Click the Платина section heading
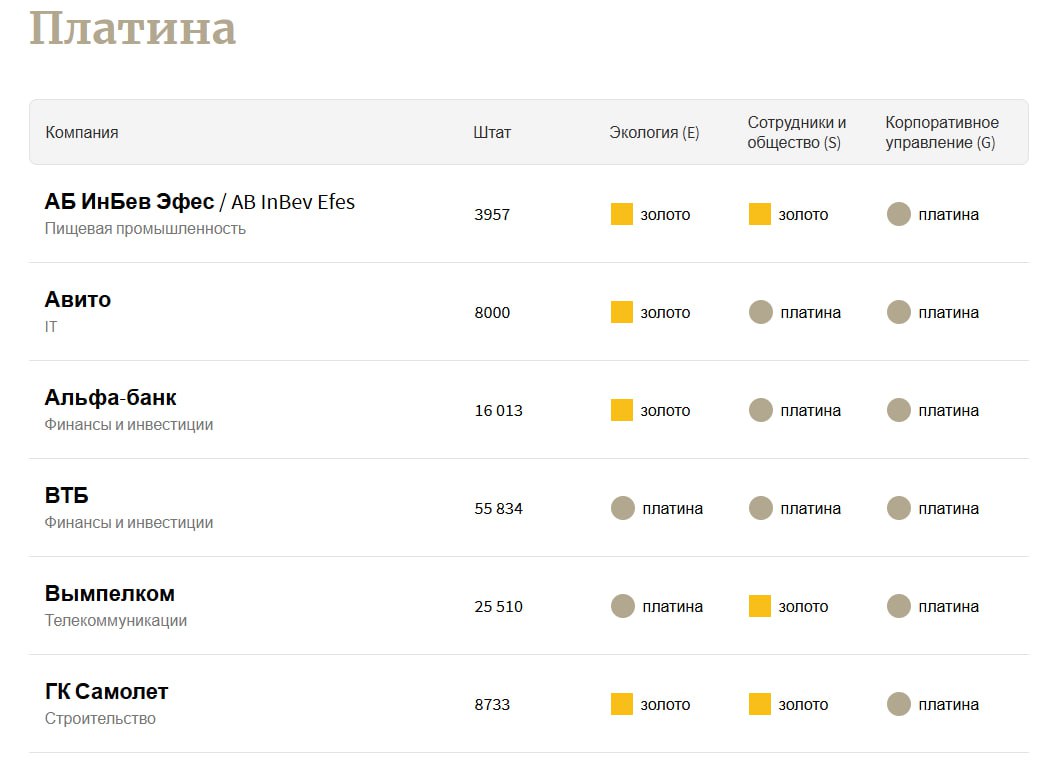 pos(132,28)
